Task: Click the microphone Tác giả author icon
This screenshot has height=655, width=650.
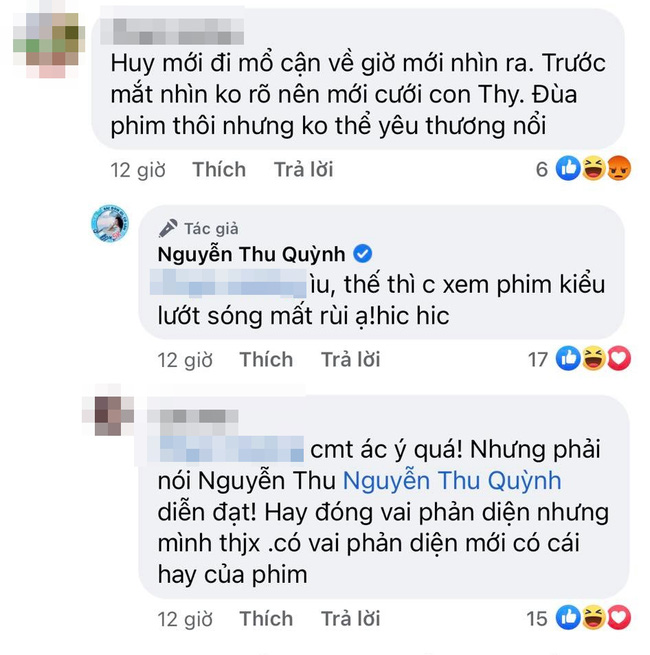Action: click(168, 228)
